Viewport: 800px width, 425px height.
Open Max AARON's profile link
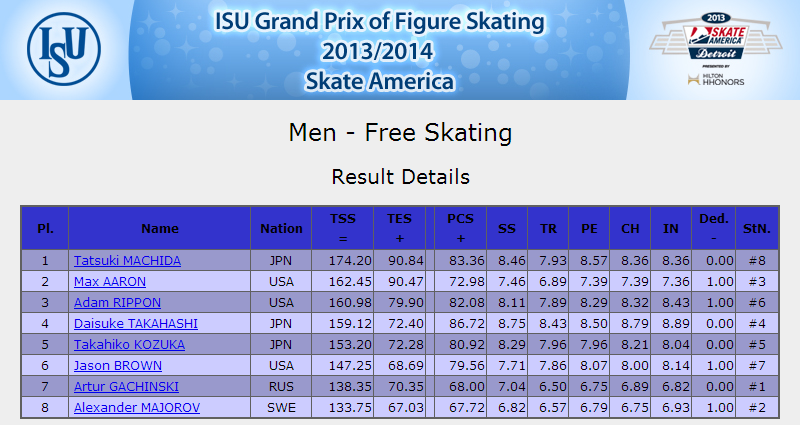(110, 282)
